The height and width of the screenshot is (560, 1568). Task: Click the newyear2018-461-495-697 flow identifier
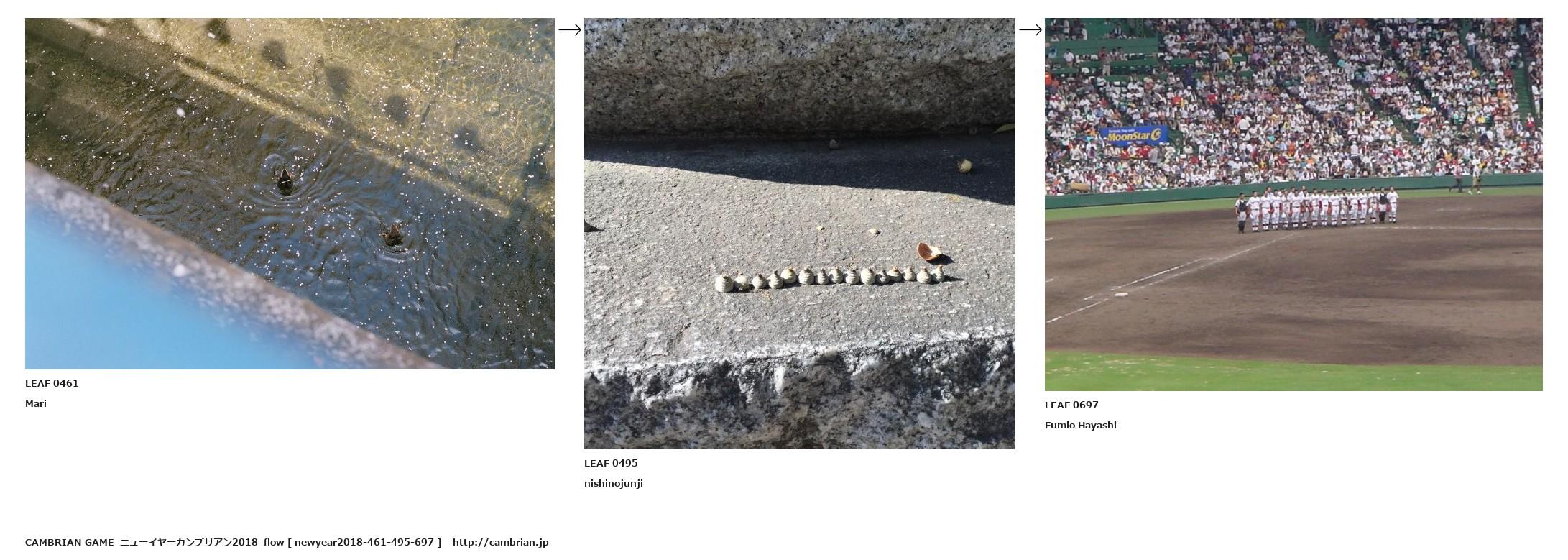click(364, 542)
